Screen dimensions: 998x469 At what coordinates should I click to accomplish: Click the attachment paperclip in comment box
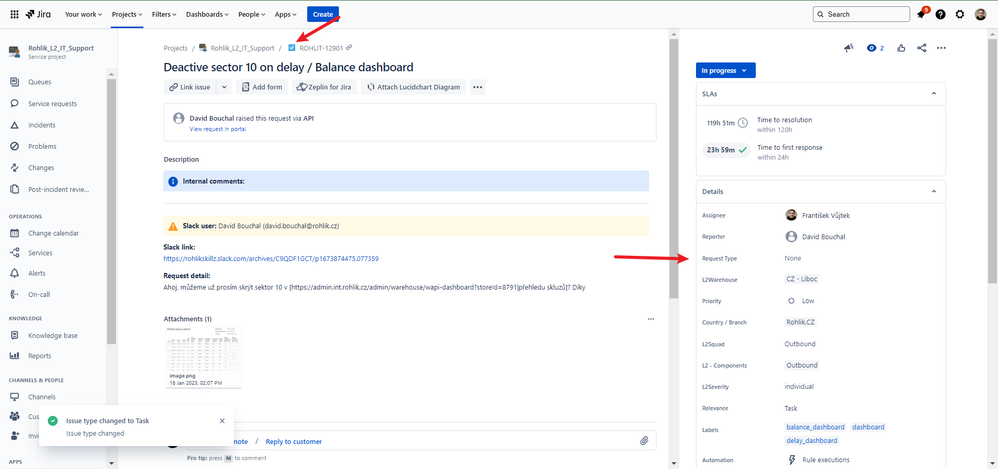click(x=643, y=440)
